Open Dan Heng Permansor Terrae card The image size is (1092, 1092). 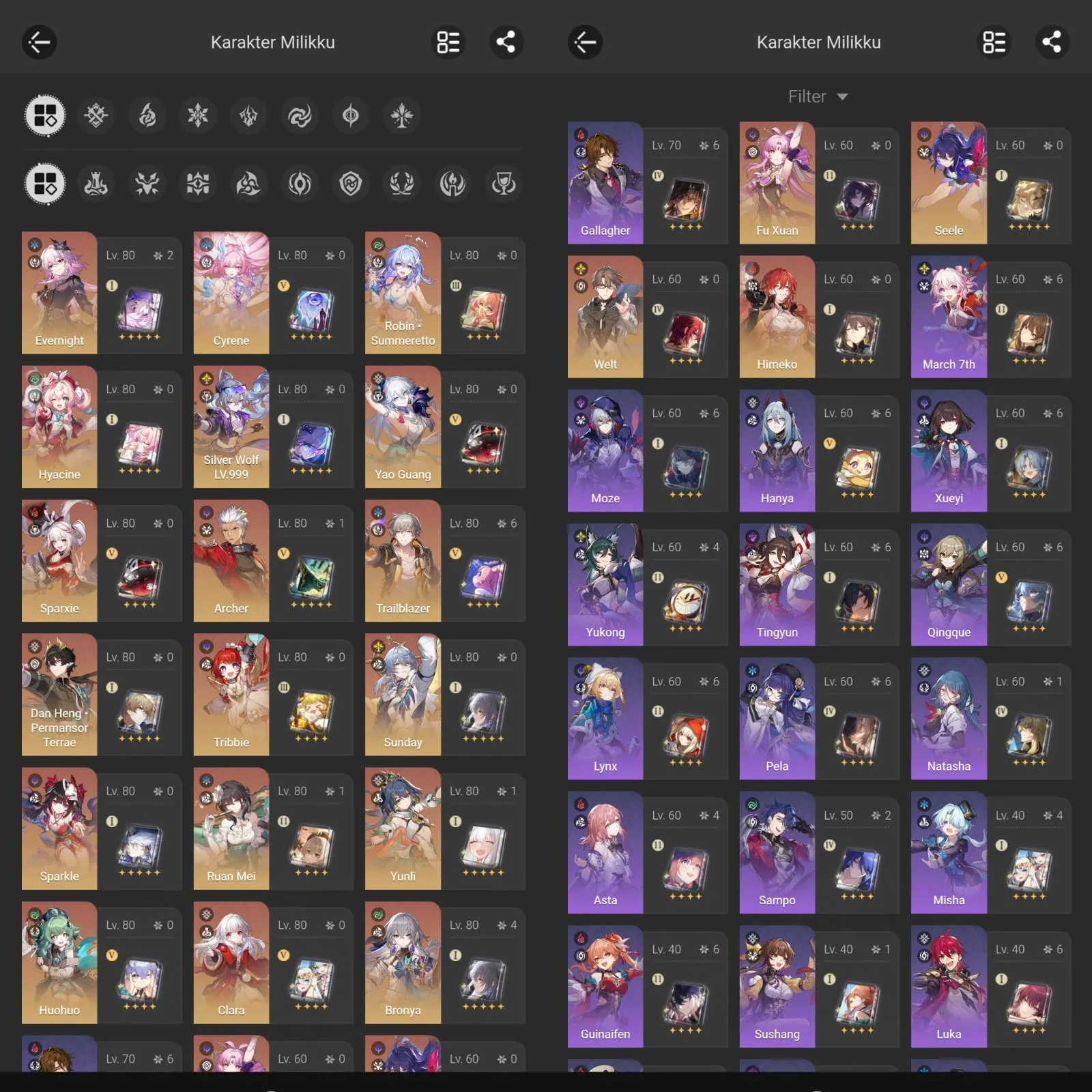point(102,694)
